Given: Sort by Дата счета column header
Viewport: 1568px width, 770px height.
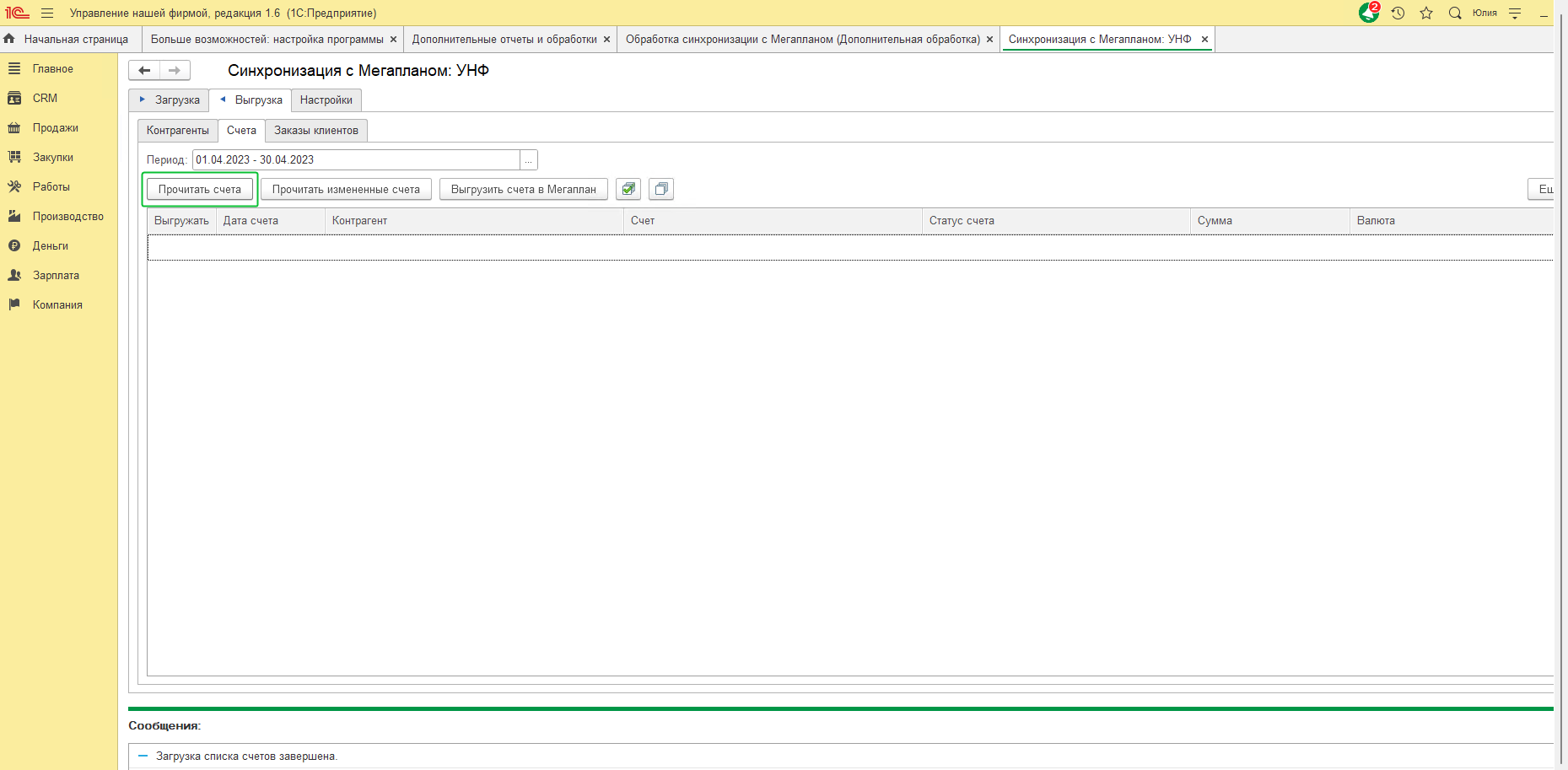Looking at the screenshot, I should pos(271,220).
